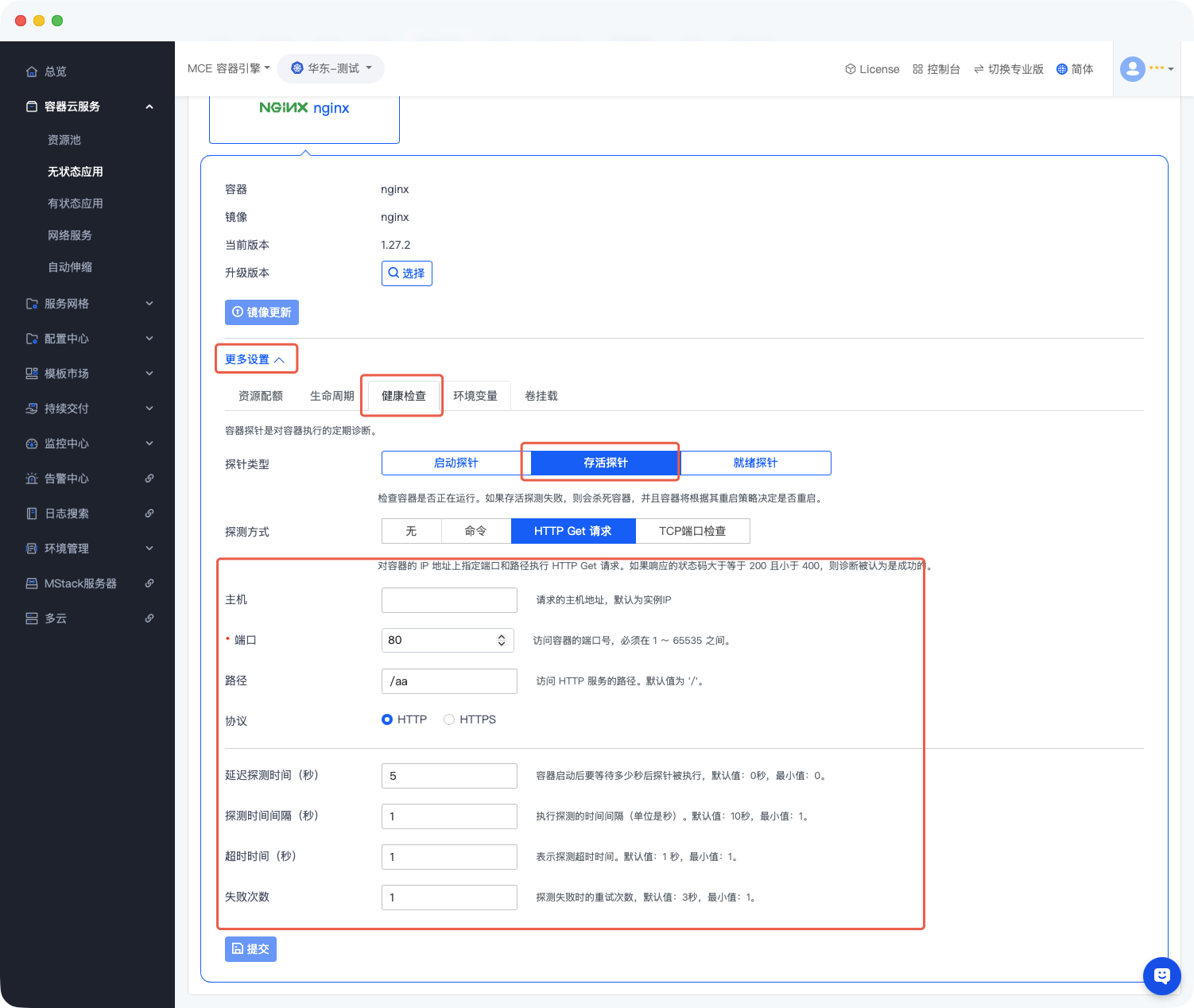Click the switch to professional edition icon
1194x1008 pixels.
pyautogui.click(x=979, y=69)
